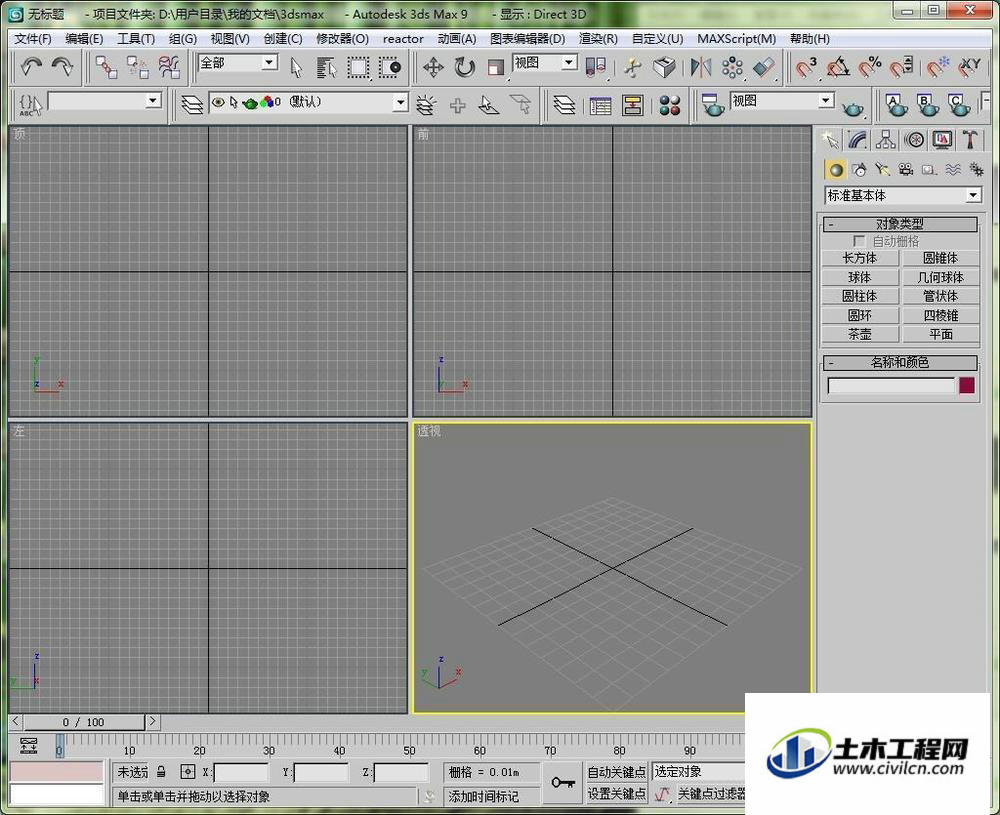
Task: Open the Material Editor spheres icon
Action: [670, 105]
